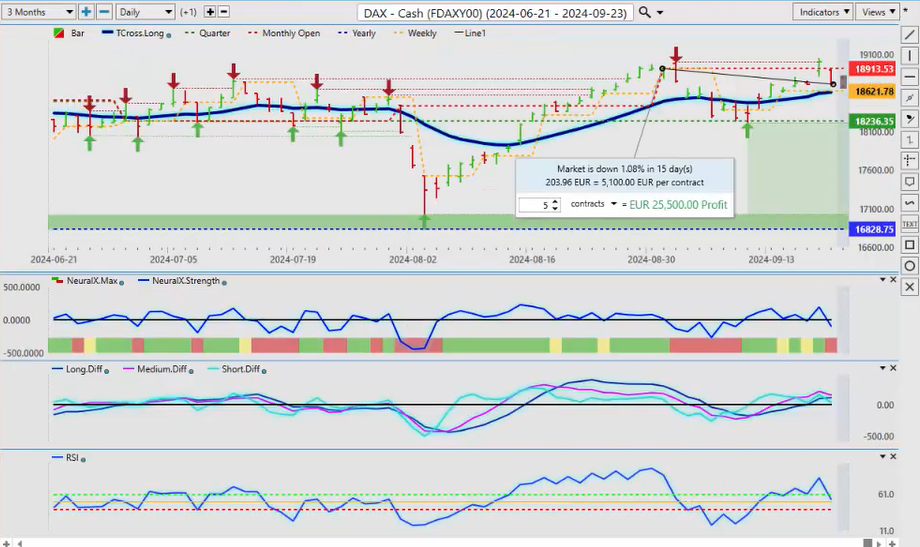920x547 pixels.
Task: Close the NeuralX indicator panel
Action: 894,279
